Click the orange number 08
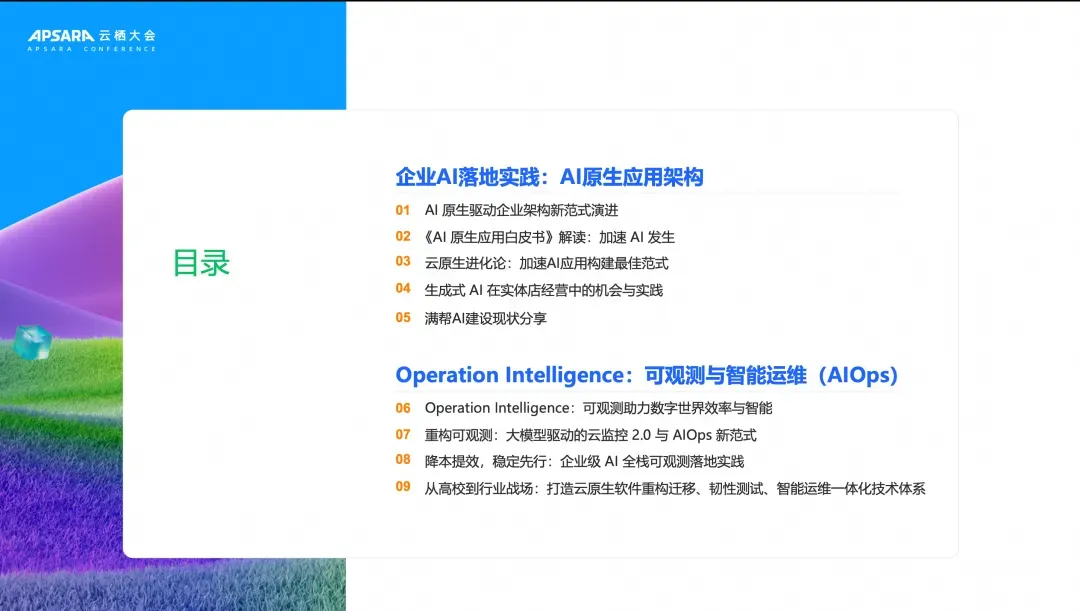This screenshot has width=1080, height=611. (x=403, y=460)
